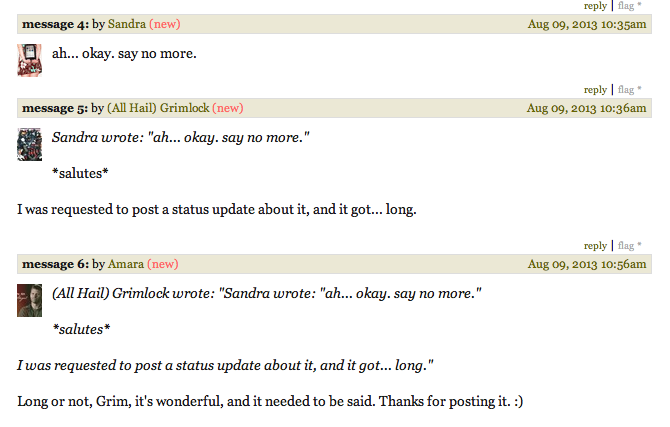
Task: Select the "message 4:" header label
Action: point(55,24)
